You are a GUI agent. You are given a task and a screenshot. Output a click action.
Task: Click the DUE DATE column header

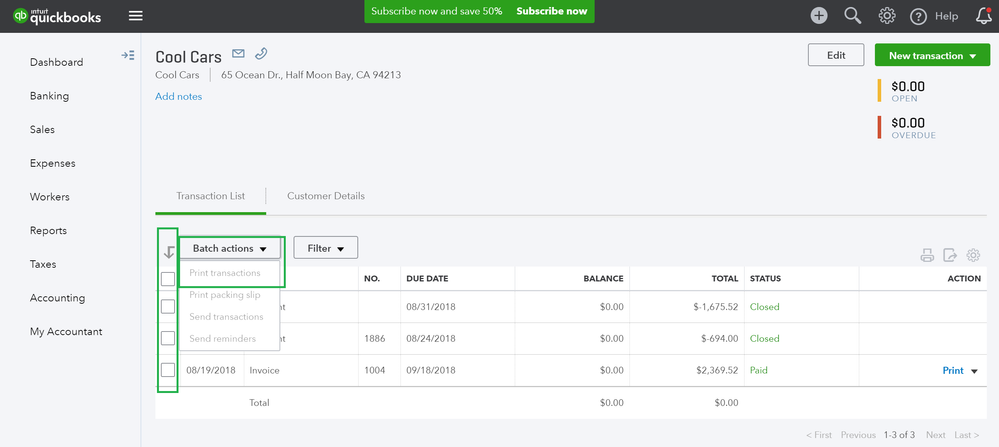tap(425, 279)
